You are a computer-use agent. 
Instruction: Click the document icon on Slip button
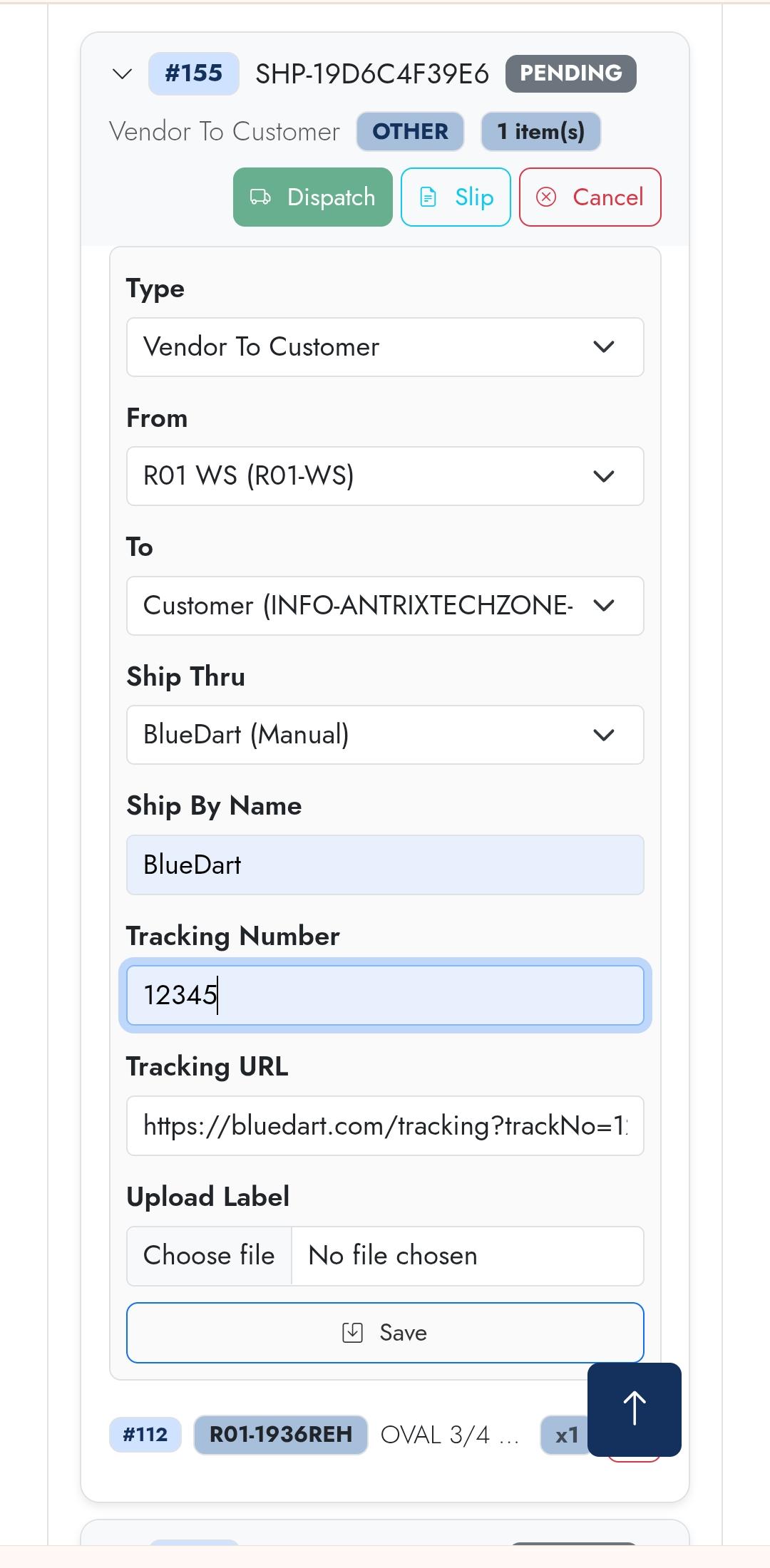point(428,197)
